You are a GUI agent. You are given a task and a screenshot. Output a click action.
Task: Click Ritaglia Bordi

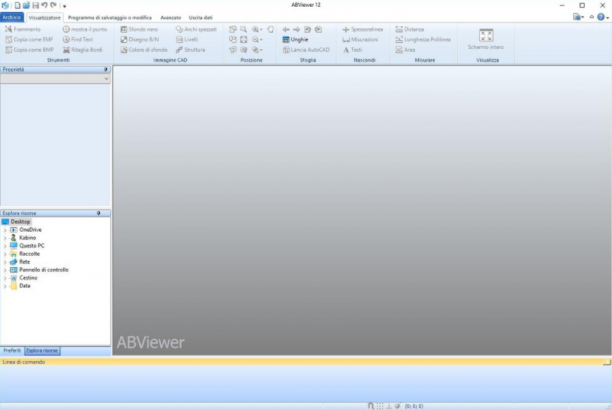point(82,50)
